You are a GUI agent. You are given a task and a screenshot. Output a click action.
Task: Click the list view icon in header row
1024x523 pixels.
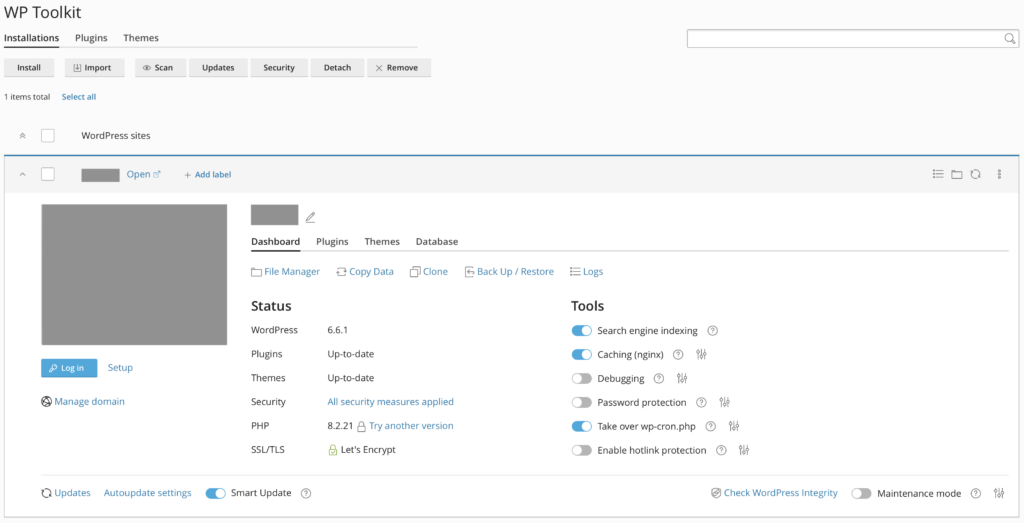click(x=937, y=174)
